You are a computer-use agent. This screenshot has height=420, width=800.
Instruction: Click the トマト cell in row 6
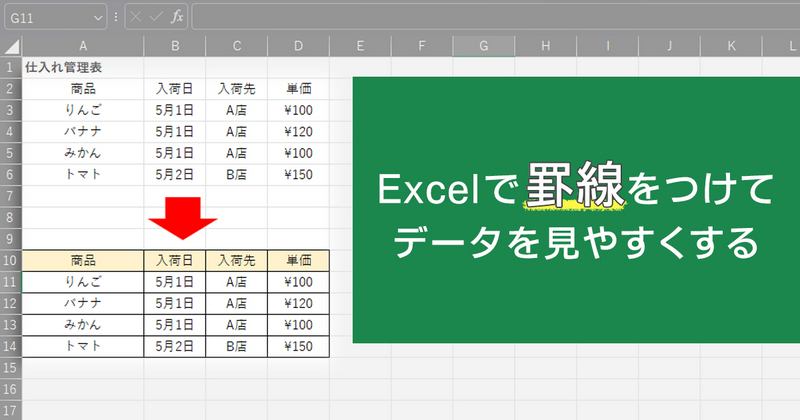(83, 174)
